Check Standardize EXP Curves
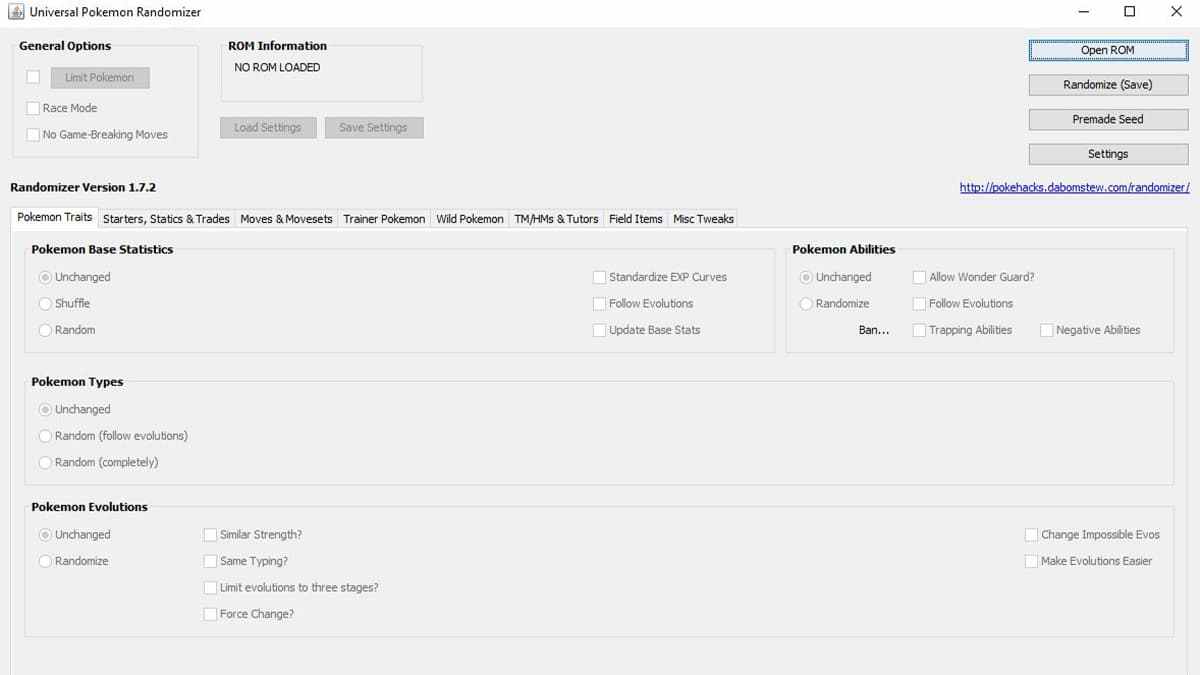This screenshot has height=675, width=1200. [599, 277]
